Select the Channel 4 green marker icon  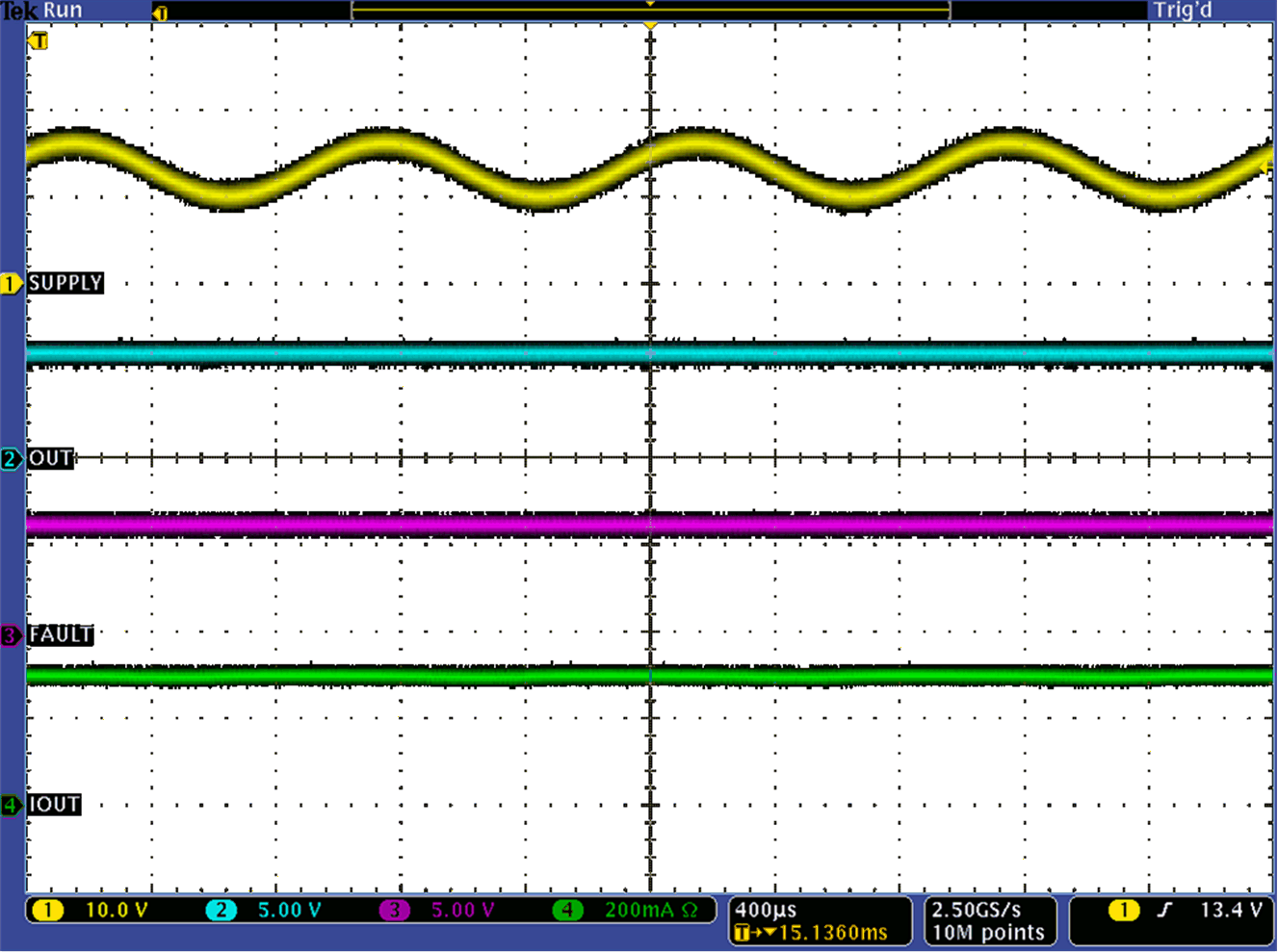point(12,805)
